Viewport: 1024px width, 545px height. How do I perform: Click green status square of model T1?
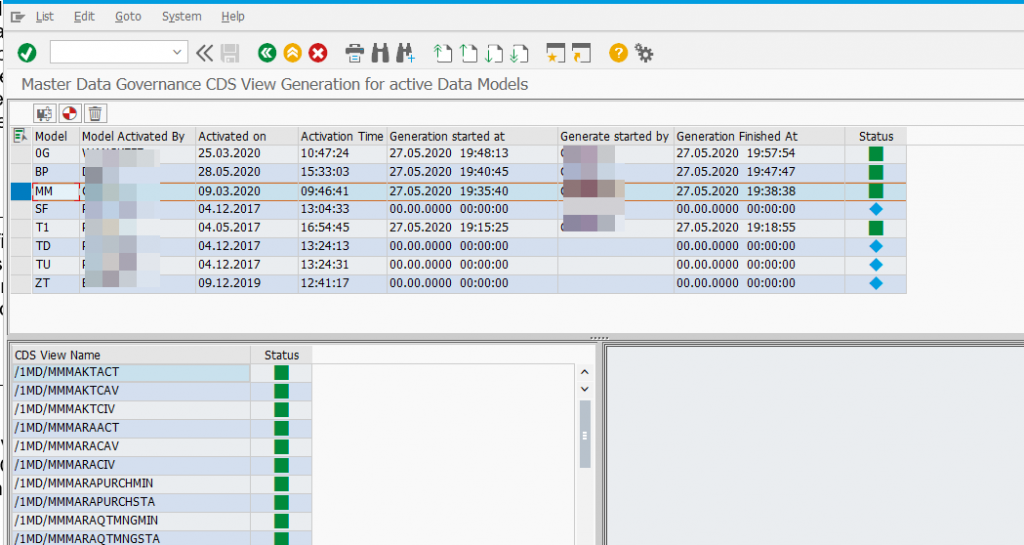[876, 228]
